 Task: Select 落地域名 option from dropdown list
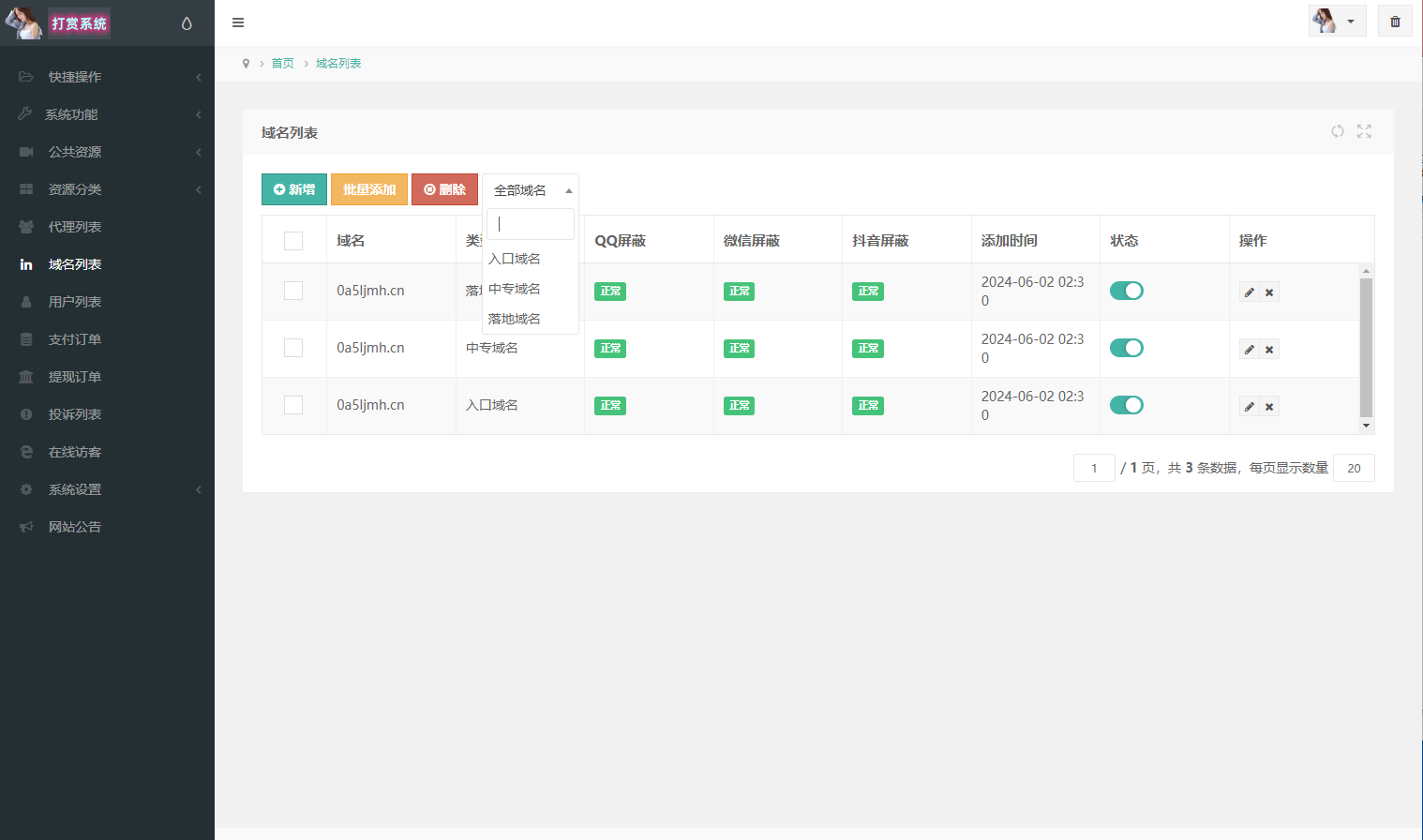(515, 319)
